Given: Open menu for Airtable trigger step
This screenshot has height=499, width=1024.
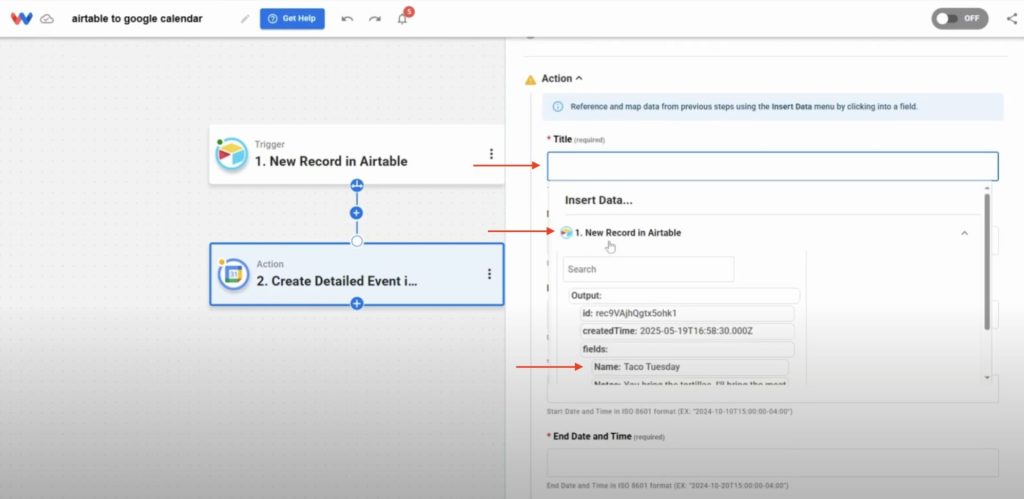Looking at the screenshot, I should (x=491, y=154).
